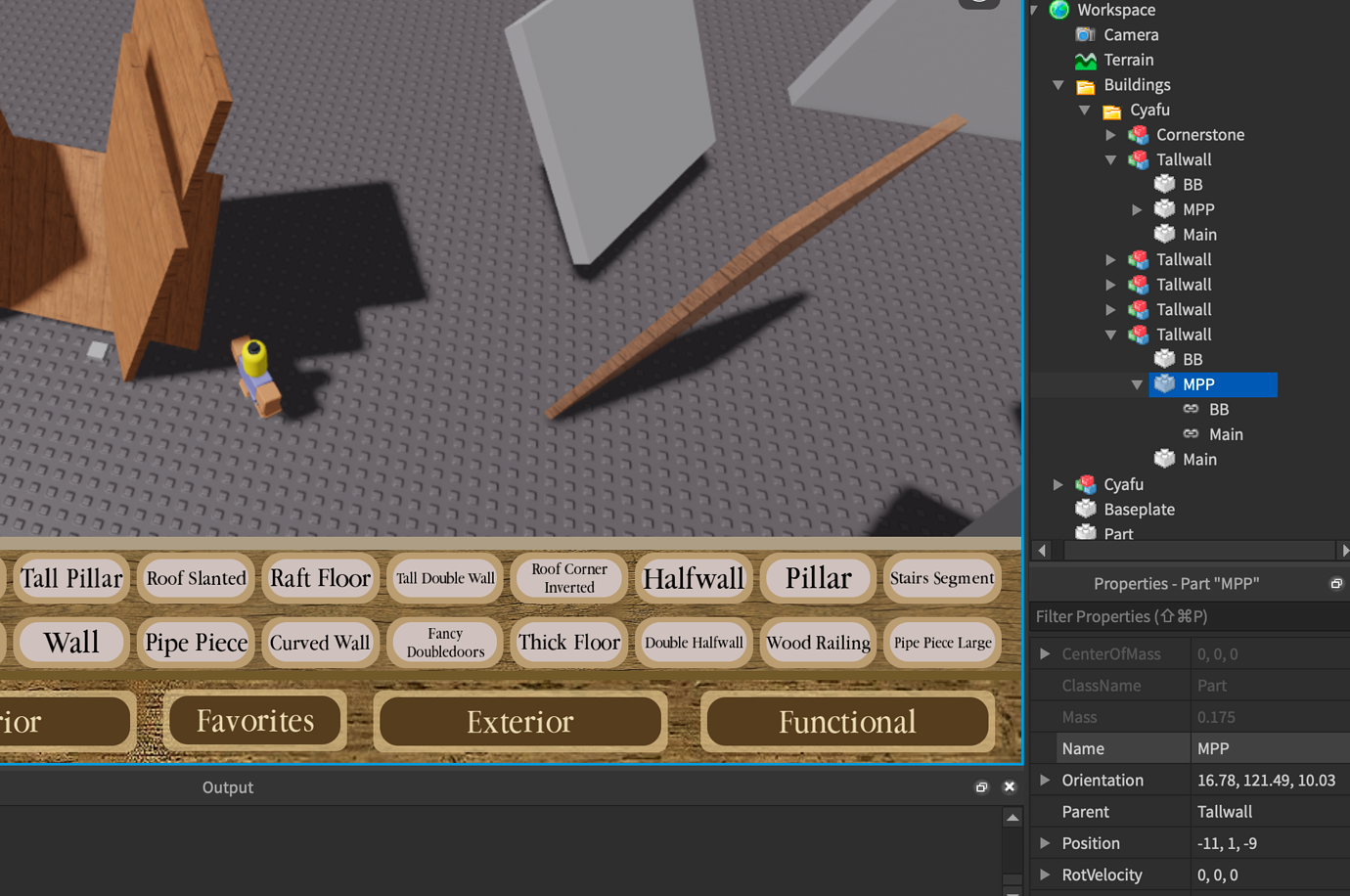Choose the Roof Slanted piece
The height and width of the screenshot is (896, 1350).
tap(196, 578)
